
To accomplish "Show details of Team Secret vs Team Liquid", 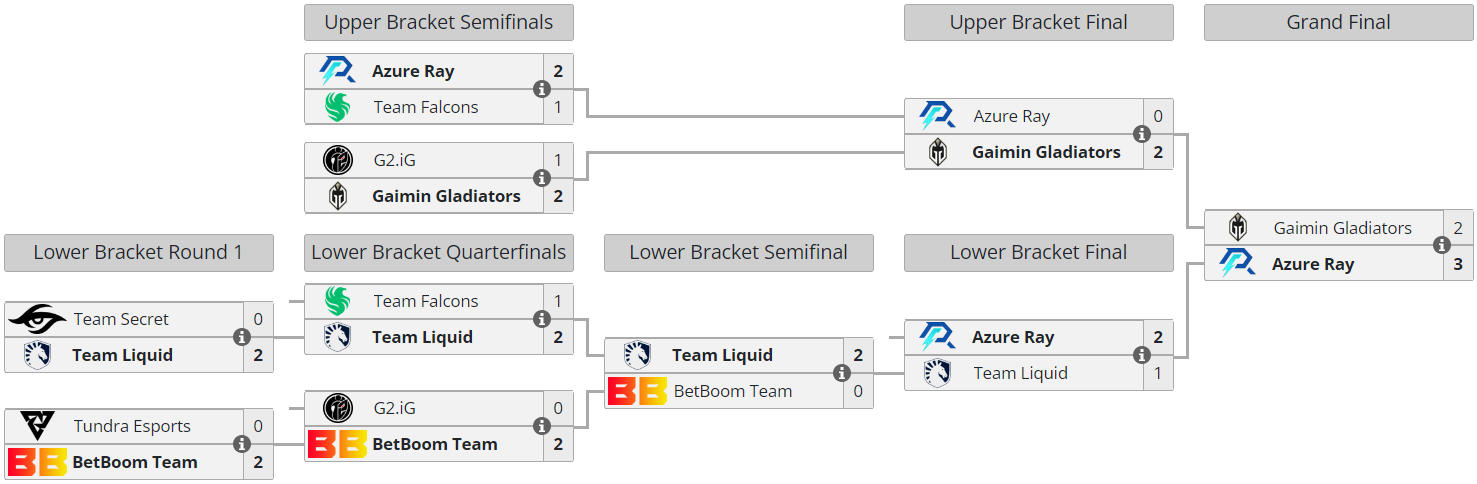I will (241, 337).
